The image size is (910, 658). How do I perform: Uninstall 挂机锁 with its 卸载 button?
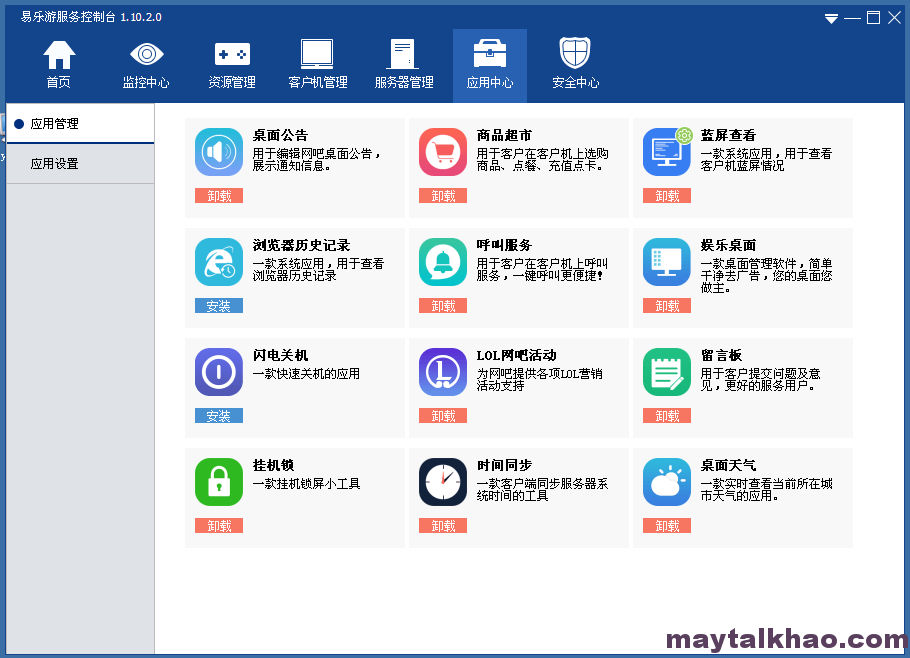click(x=219, y=526)
